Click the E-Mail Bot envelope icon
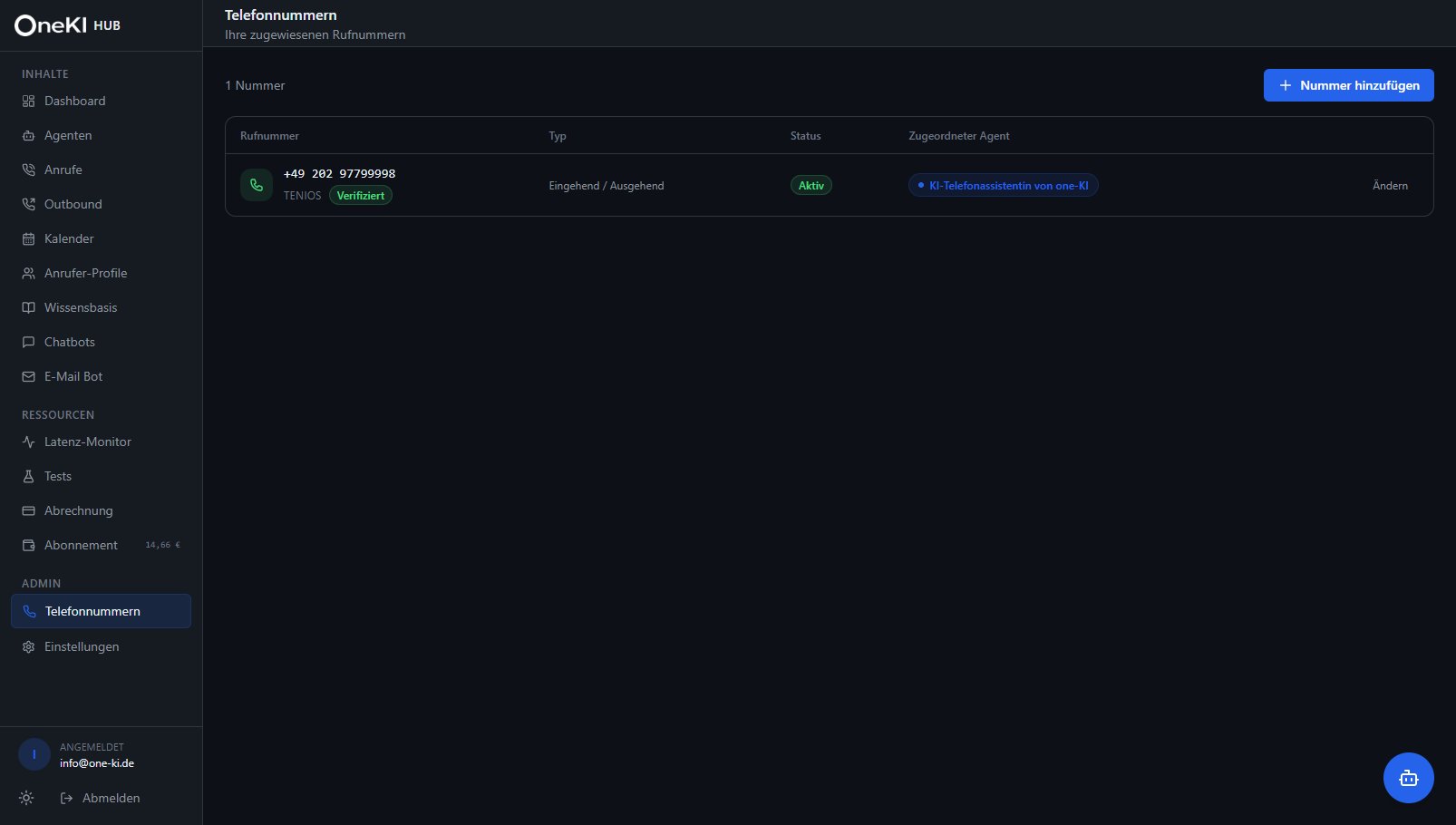This screenshot has width=1456, height=825. tap(28, 377)
